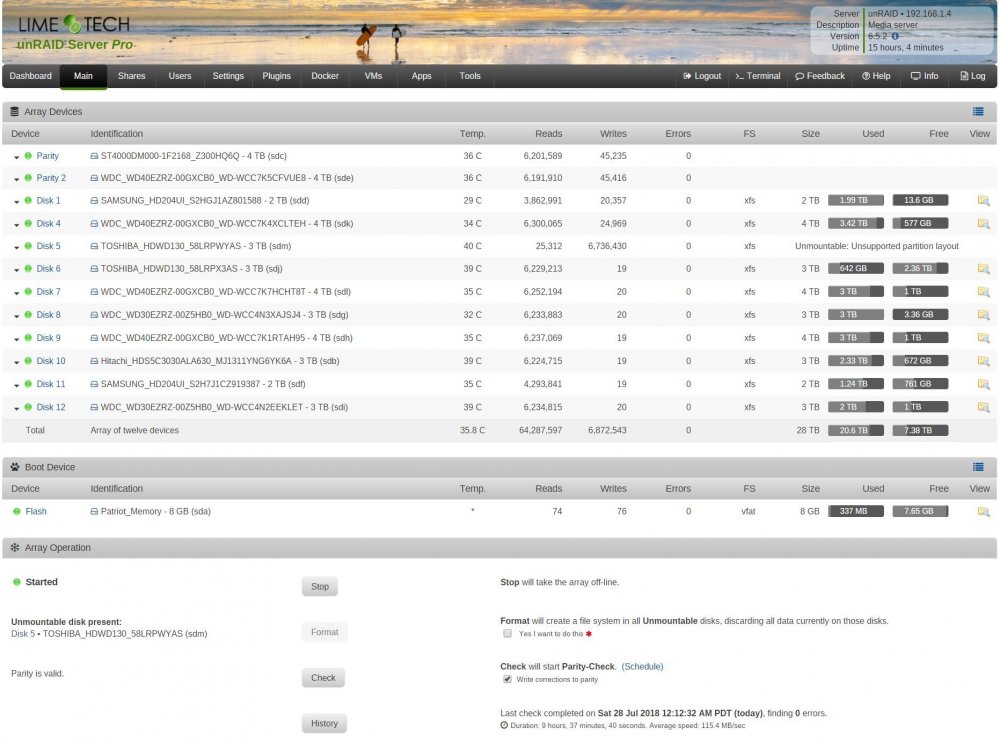Click the Disk 1 used space bar 1.99 TB
1000x742 pixels.
point(856,200)
